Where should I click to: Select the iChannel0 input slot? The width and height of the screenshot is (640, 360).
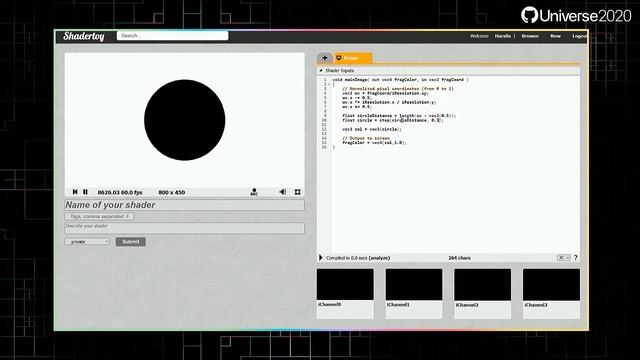coord(345,293)
